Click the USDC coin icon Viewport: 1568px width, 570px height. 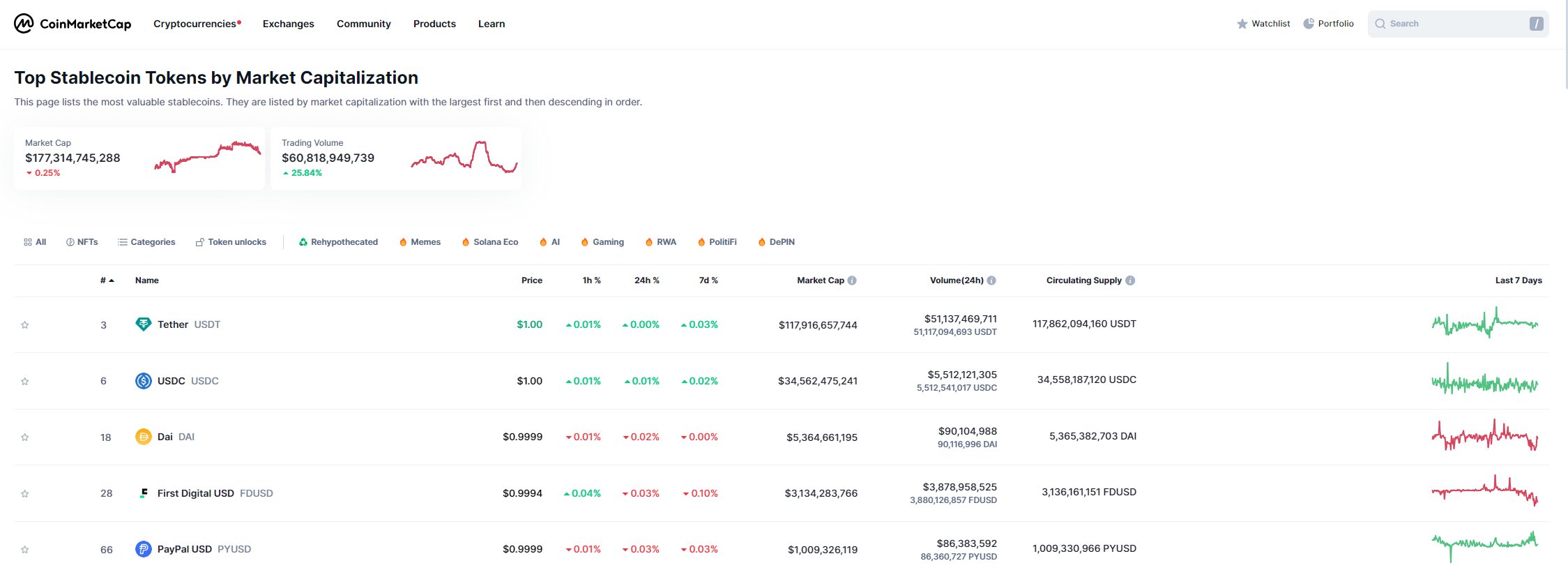coord(143,381)
